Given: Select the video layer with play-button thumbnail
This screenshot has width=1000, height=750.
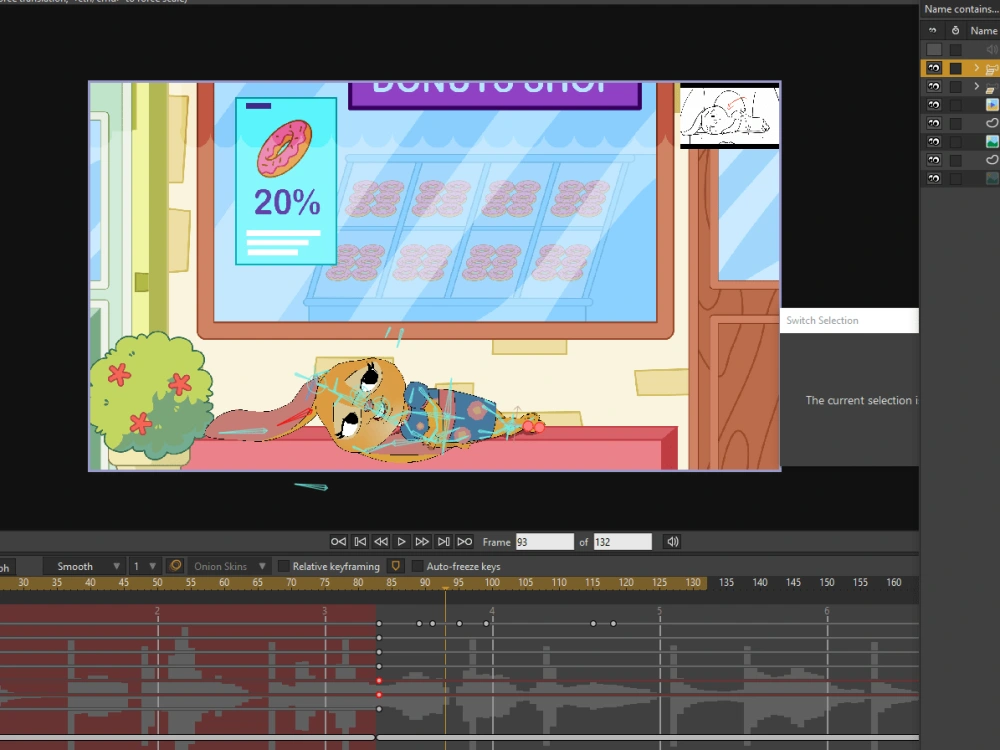Looking at the screenshot, I should 992,105.
